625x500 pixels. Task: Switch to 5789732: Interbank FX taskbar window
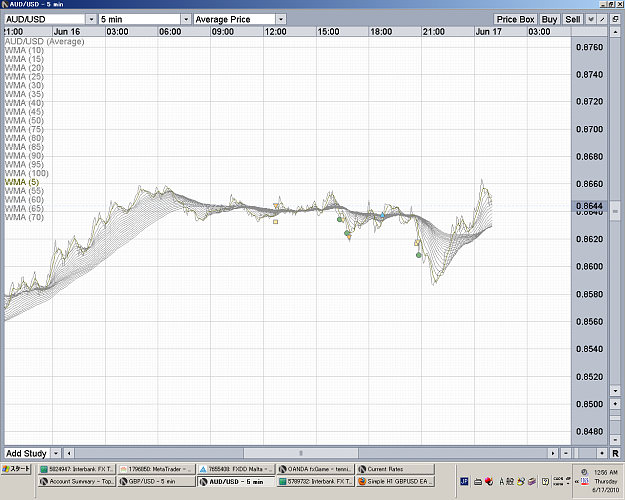tap(315, 481)
